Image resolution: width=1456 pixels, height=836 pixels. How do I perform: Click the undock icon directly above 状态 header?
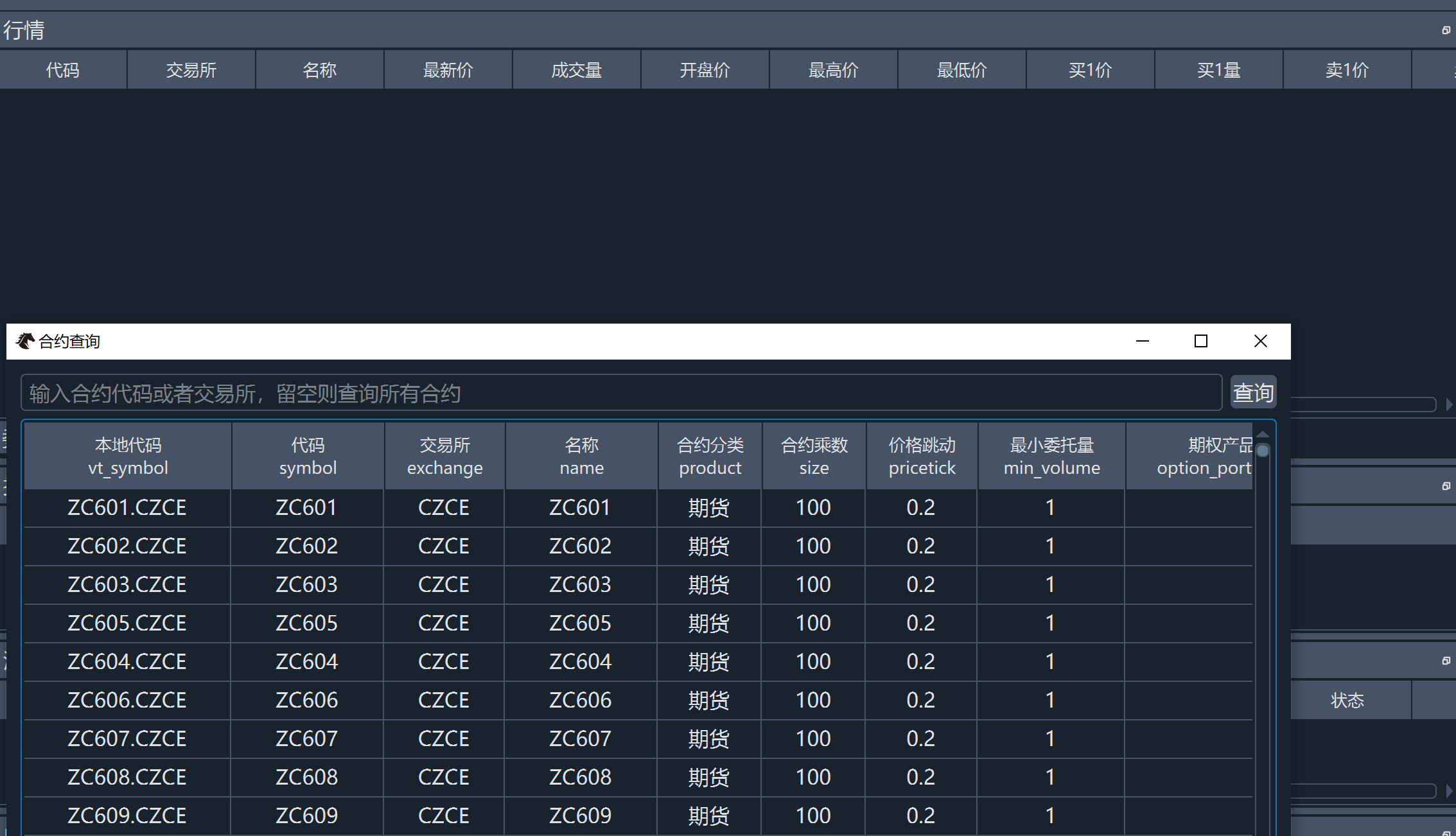click(1446, 661)
